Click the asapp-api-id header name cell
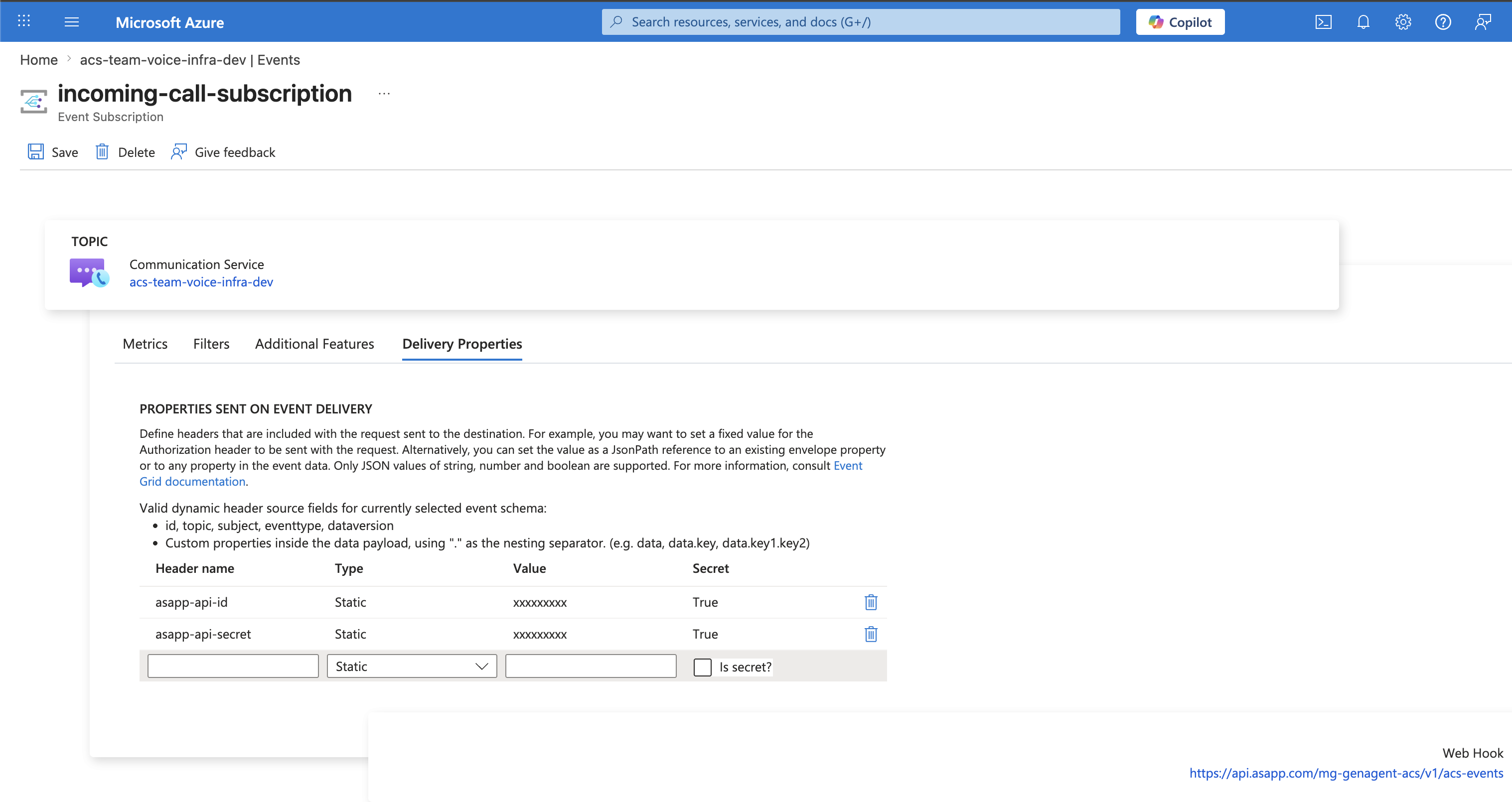The height and width of the screenshot is (802, 1512). (x=191, y=603)
